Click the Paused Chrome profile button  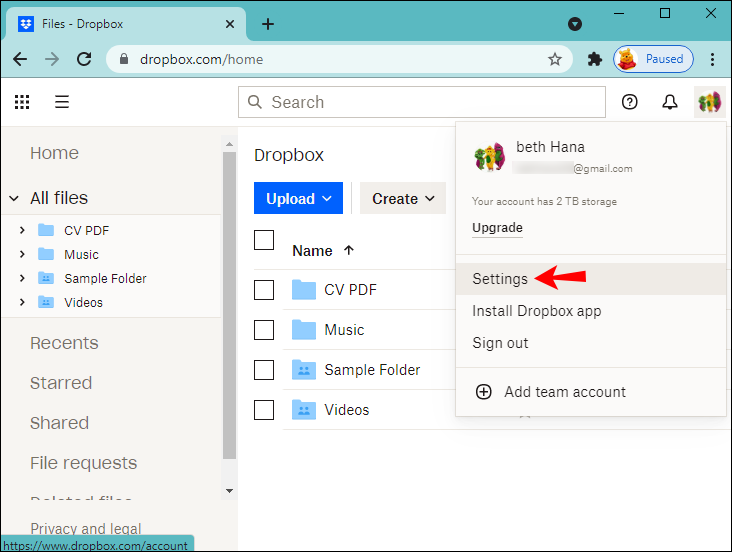click(653, 59)
